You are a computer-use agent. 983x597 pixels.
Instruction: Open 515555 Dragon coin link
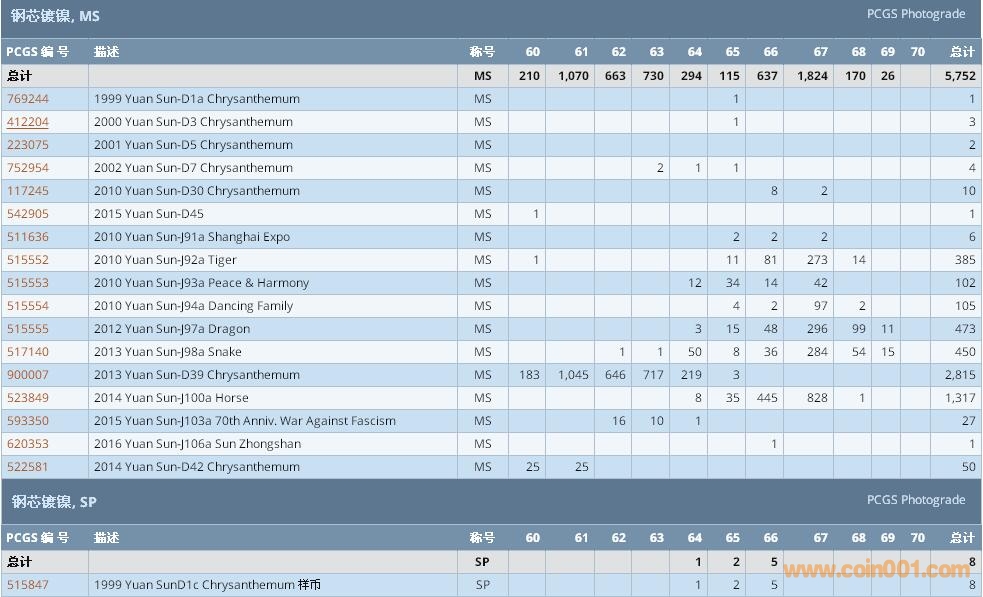(x=28, y=329)
